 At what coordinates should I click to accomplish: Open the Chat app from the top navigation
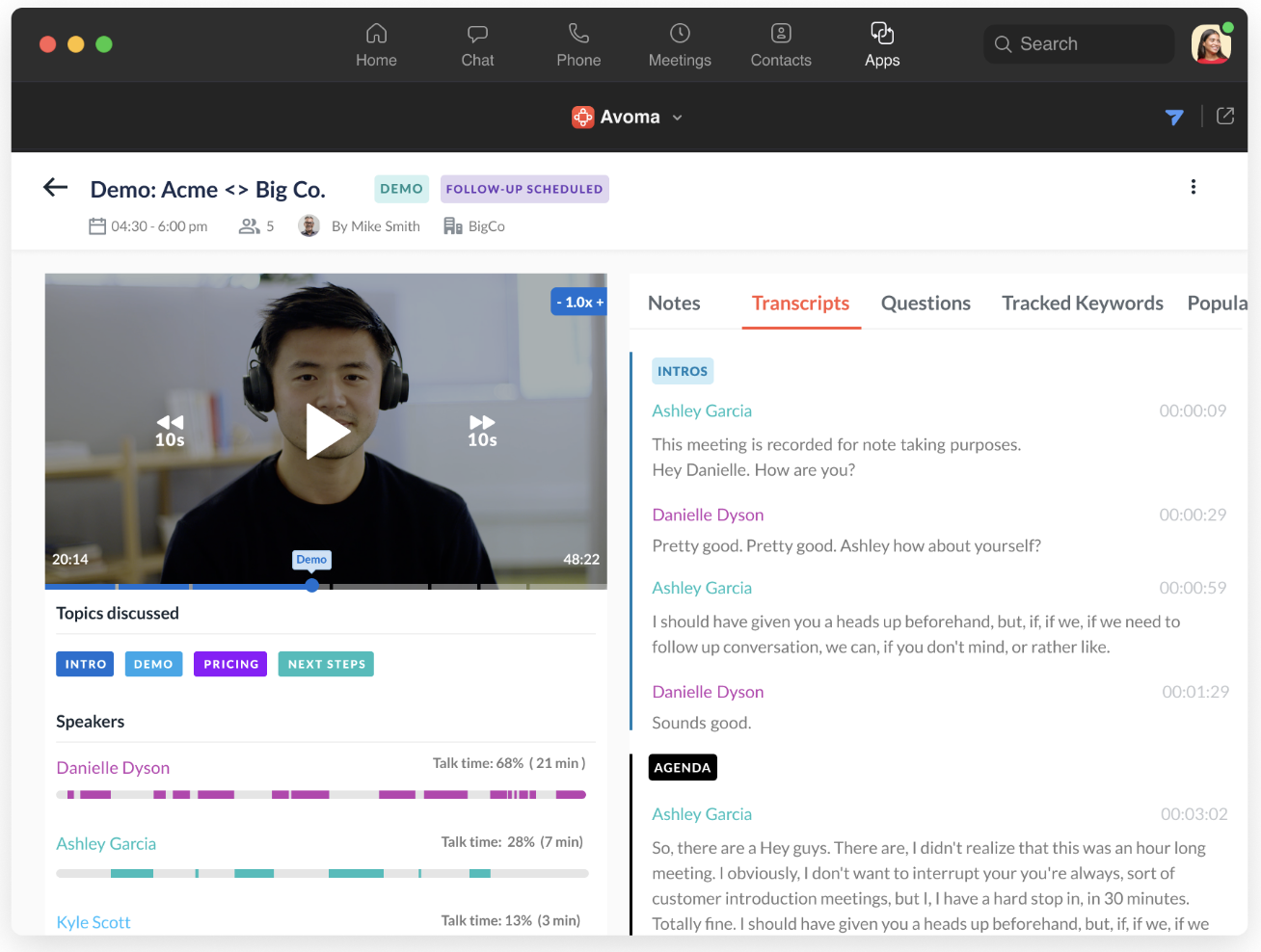[x=477, y=43]
